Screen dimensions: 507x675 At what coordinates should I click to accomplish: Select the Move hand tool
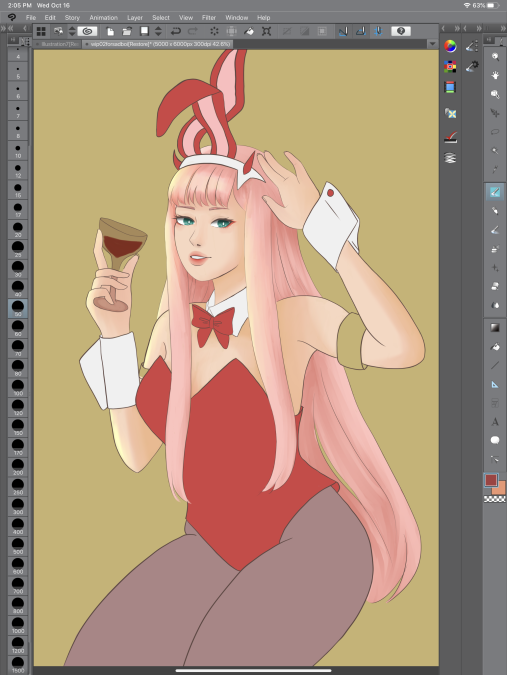click(x=495, y=75)
